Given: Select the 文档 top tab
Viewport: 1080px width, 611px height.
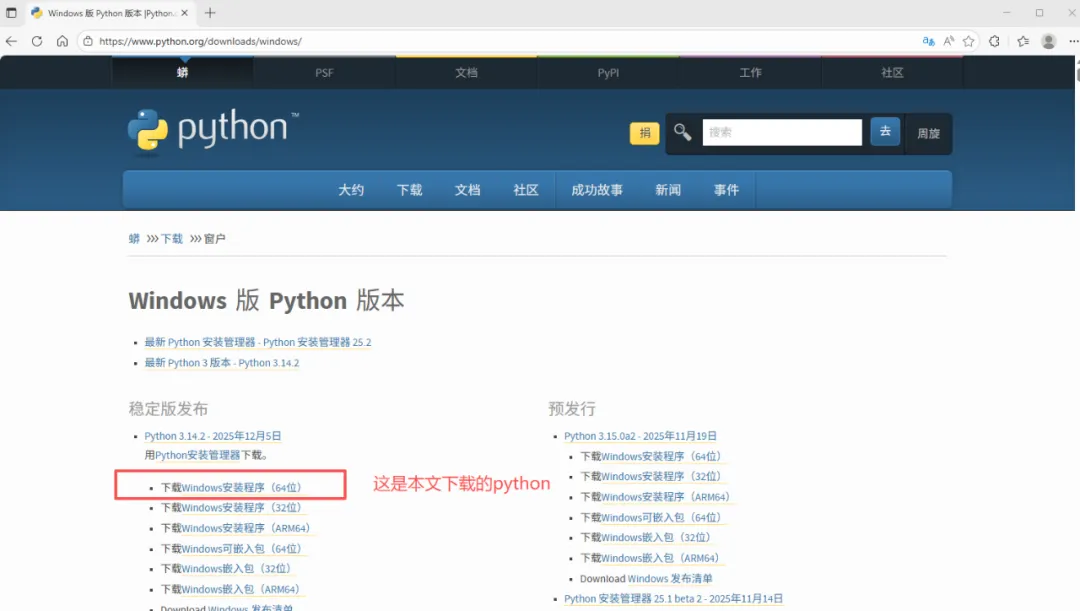Looking at the screenshot, I should pos(466,72).
